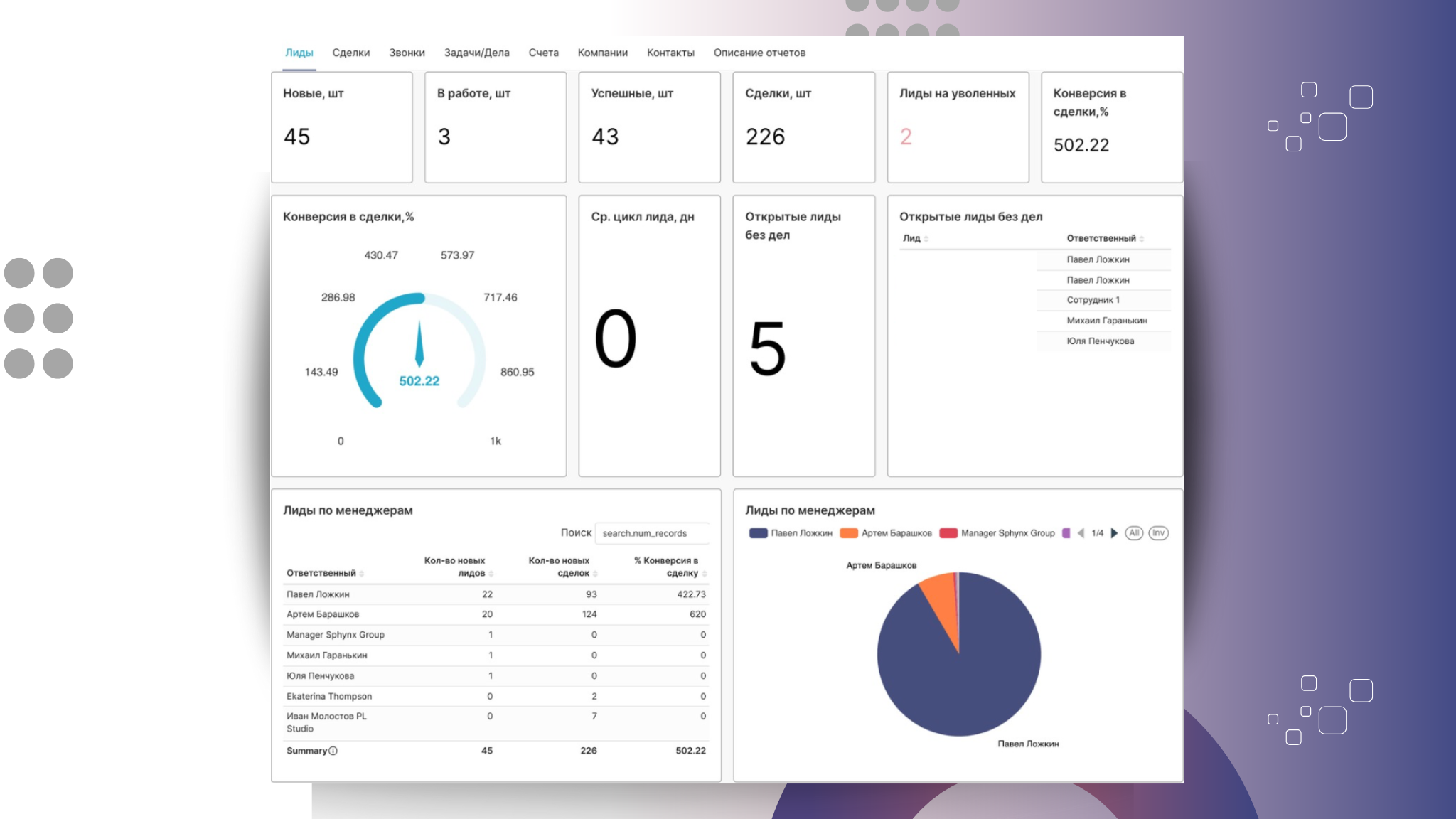Open Описание отчетов tab
Image resolution: width=1456 pixels, height=819 pixels.
pyautogui.click(x=759, y=53)
